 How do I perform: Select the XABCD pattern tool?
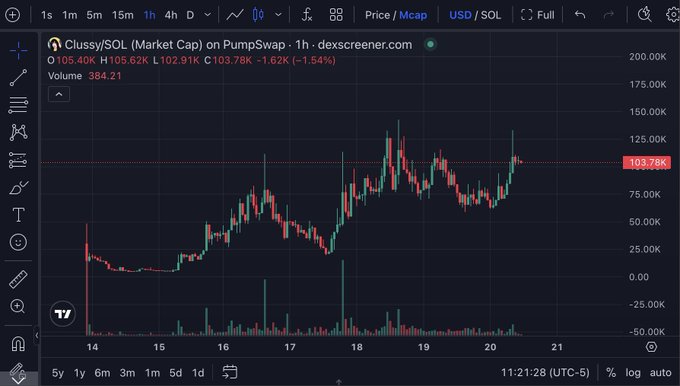tap(18, 132)
